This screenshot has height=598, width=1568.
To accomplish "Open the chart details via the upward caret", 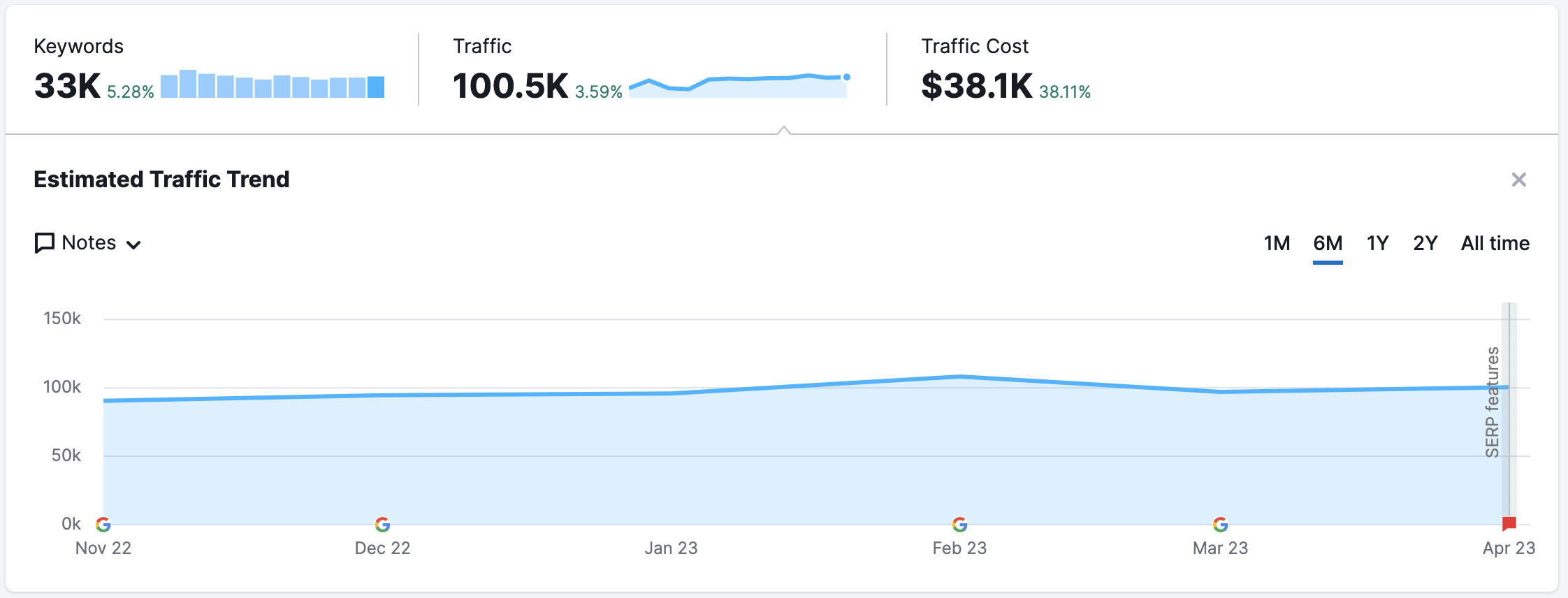I will pyautogui.click(x=784, y=129).
